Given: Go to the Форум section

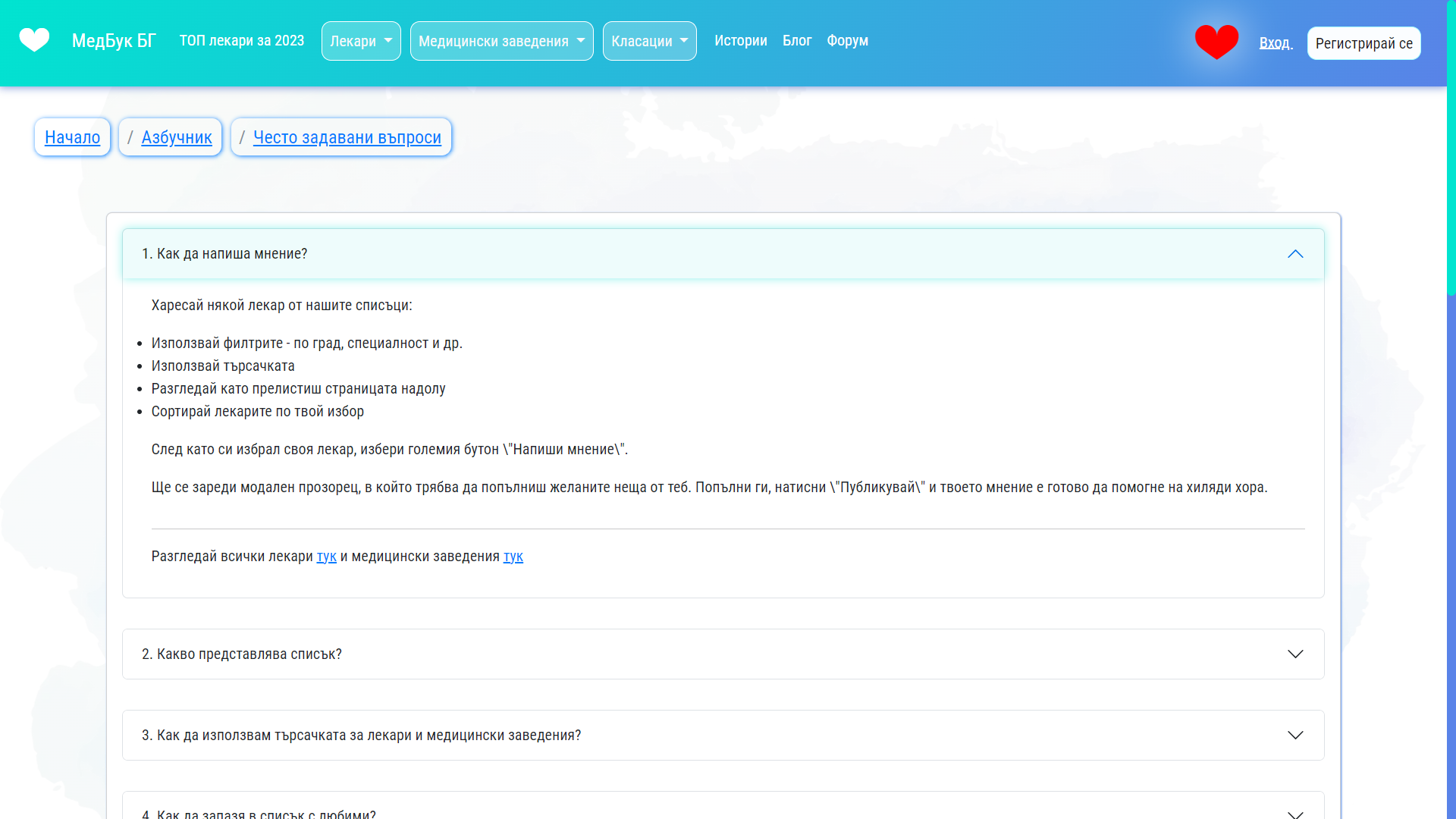Looking at the screenshot, I should pyautogui.click(x=847, y=41).
